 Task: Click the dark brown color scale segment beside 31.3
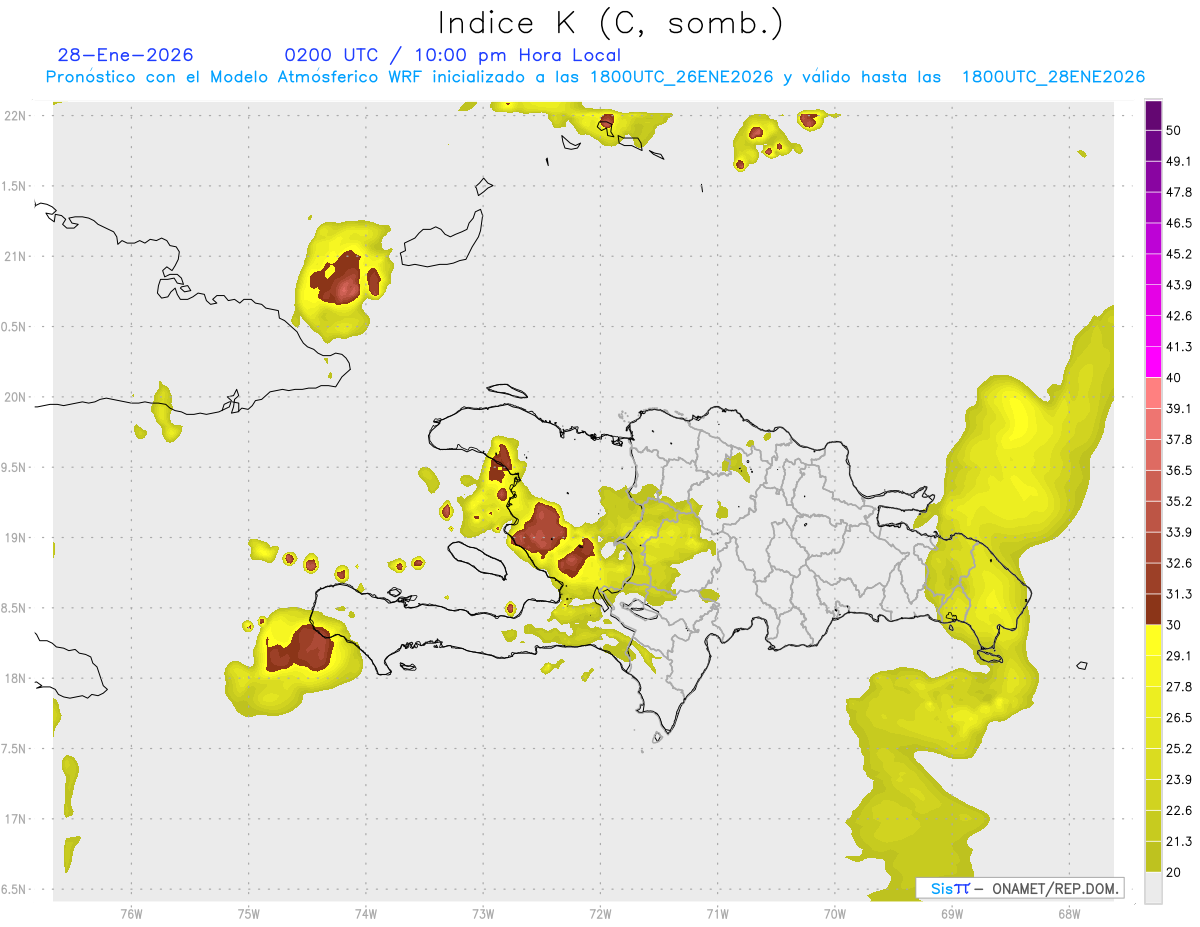pos(1153,607)
